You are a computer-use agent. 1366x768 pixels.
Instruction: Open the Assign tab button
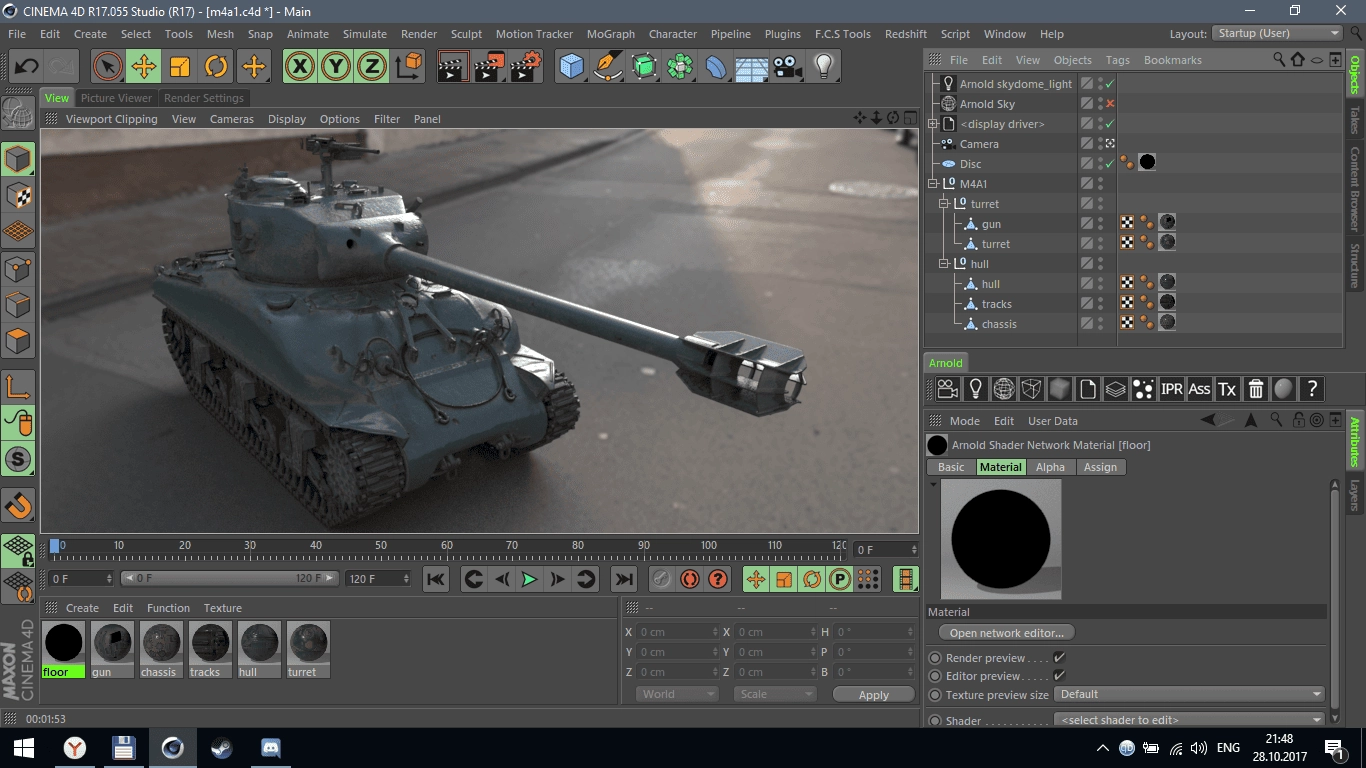(1100, 467)
